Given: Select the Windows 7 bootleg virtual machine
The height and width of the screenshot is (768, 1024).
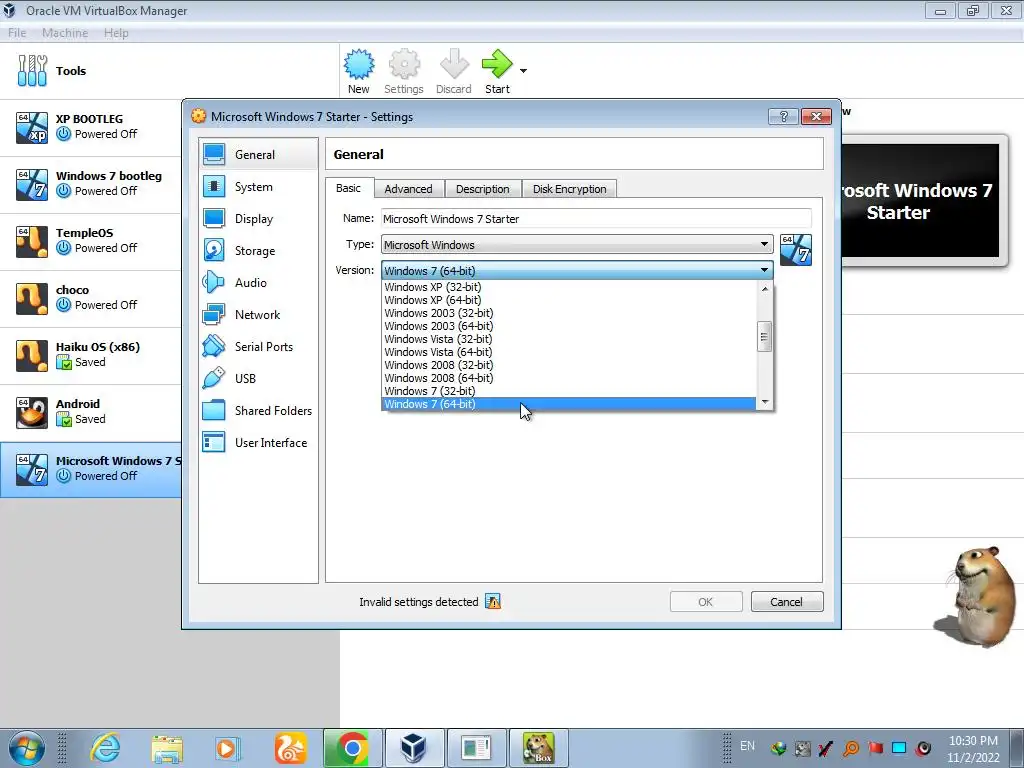Looking at the screenshot, I should [x=91, y=184].
